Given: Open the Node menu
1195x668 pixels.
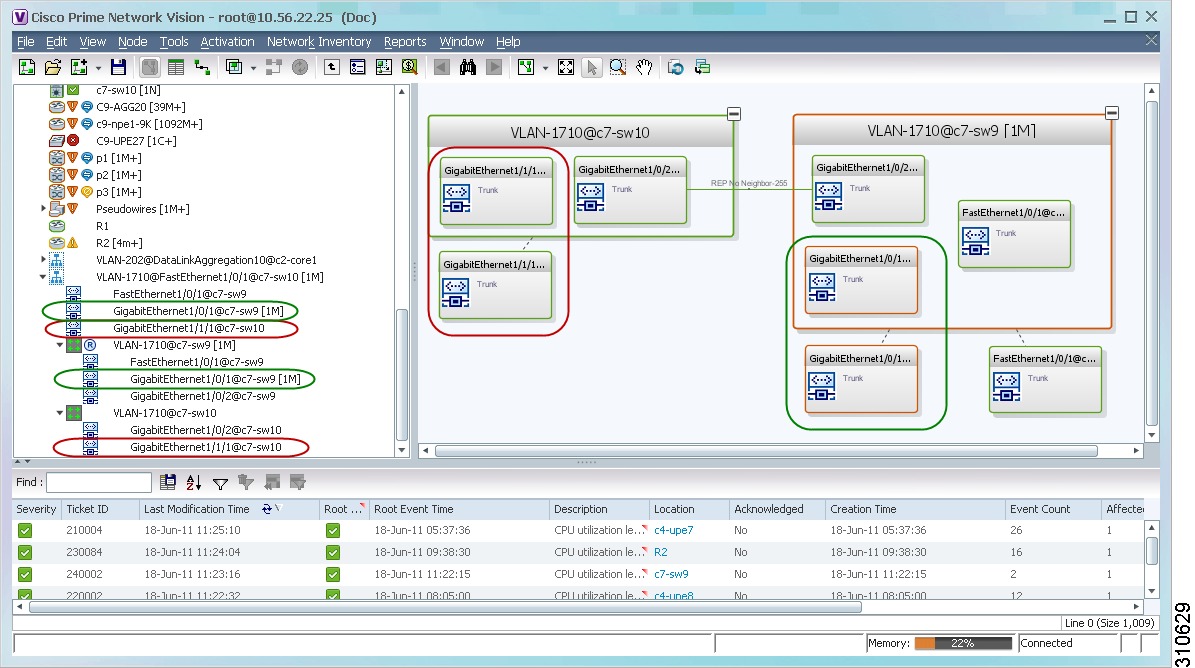Looking at the screenshot, I should click(133, 42).
